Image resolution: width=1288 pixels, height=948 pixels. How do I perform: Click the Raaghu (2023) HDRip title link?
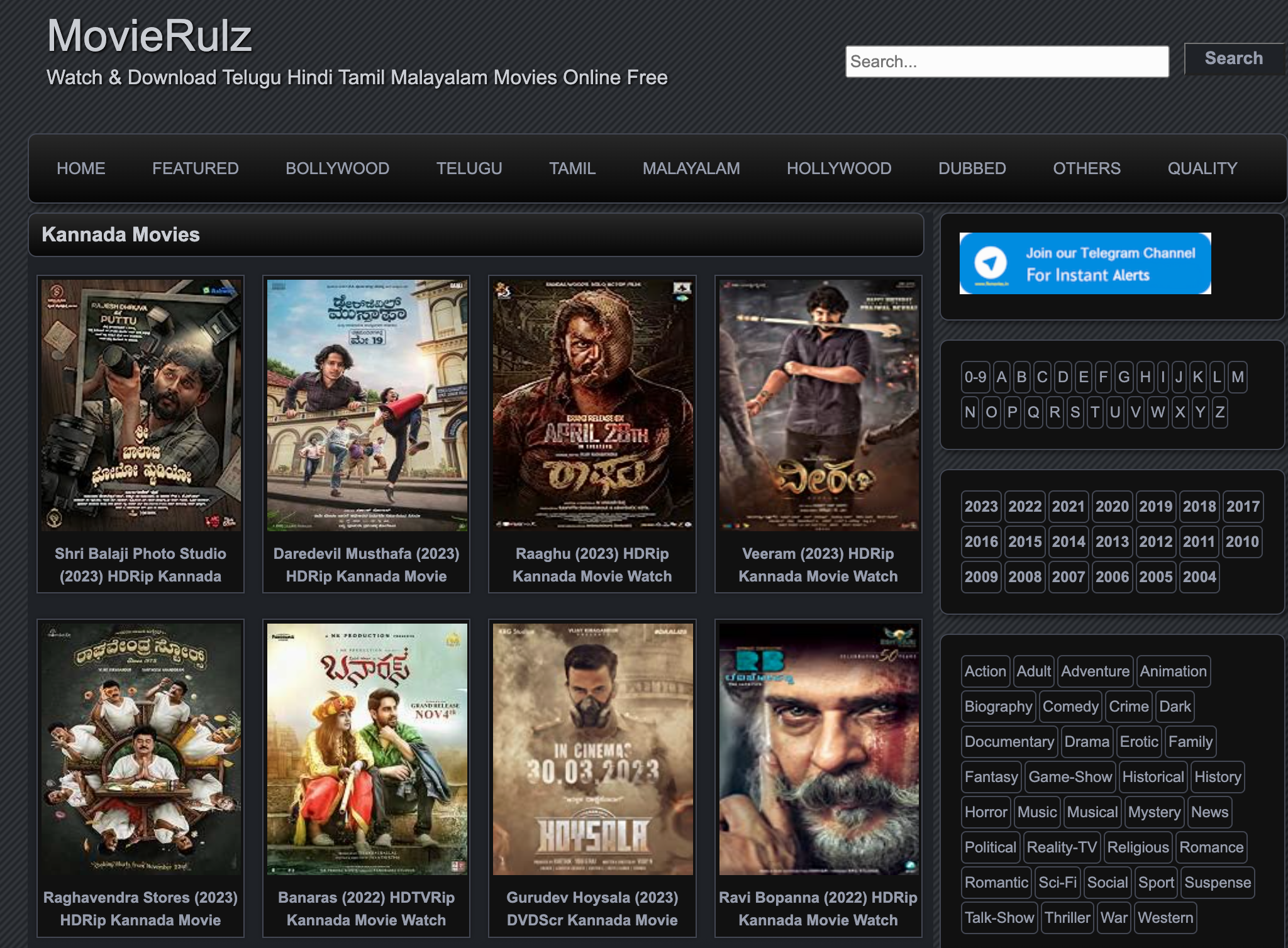592,565
